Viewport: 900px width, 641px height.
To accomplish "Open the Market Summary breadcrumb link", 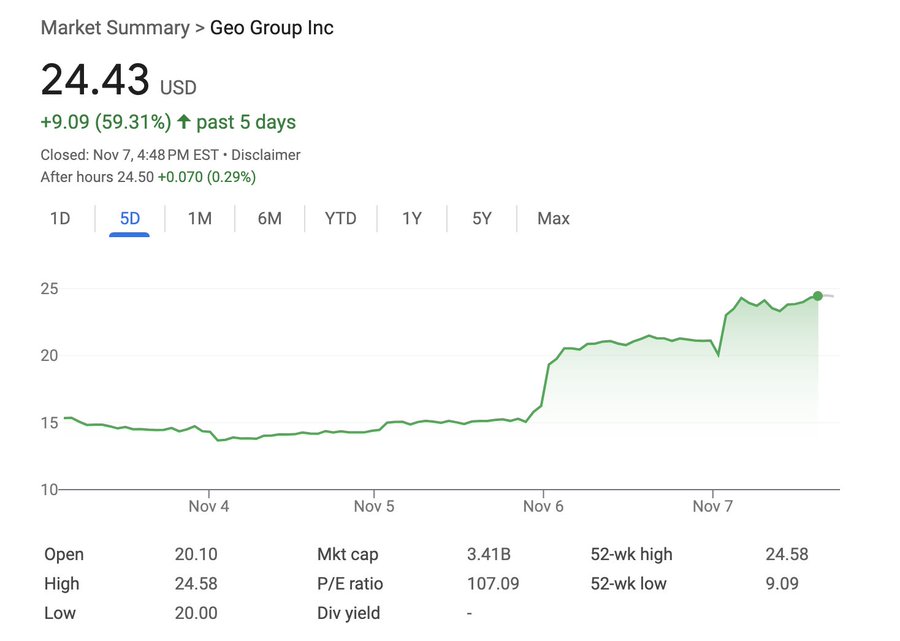I will coord(115,28).
